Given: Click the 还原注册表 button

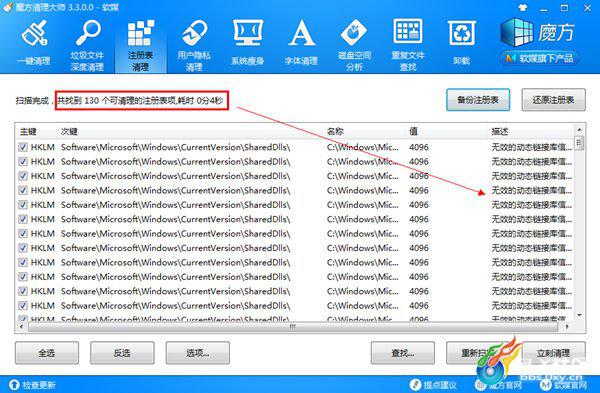Looking at the screenshot, I should (x=553, y=100).
